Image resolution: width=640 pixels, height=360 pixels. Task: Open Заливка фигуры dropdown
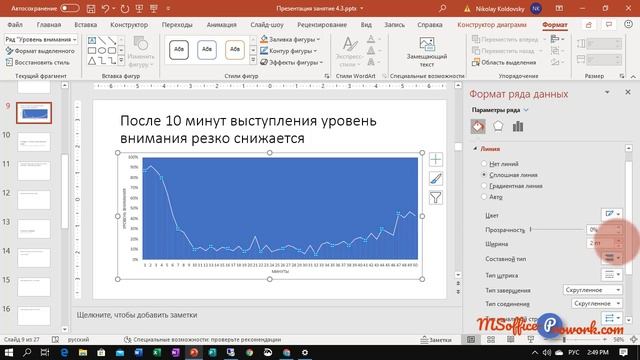[x=290, y=40]
